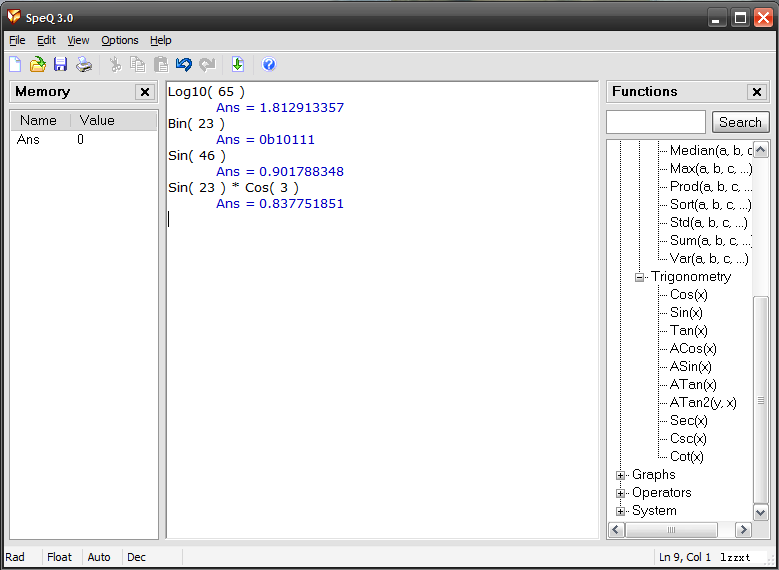Click the Log10( 65 ) expression line
The image size is (779, 570).
[x=206, y=92]
